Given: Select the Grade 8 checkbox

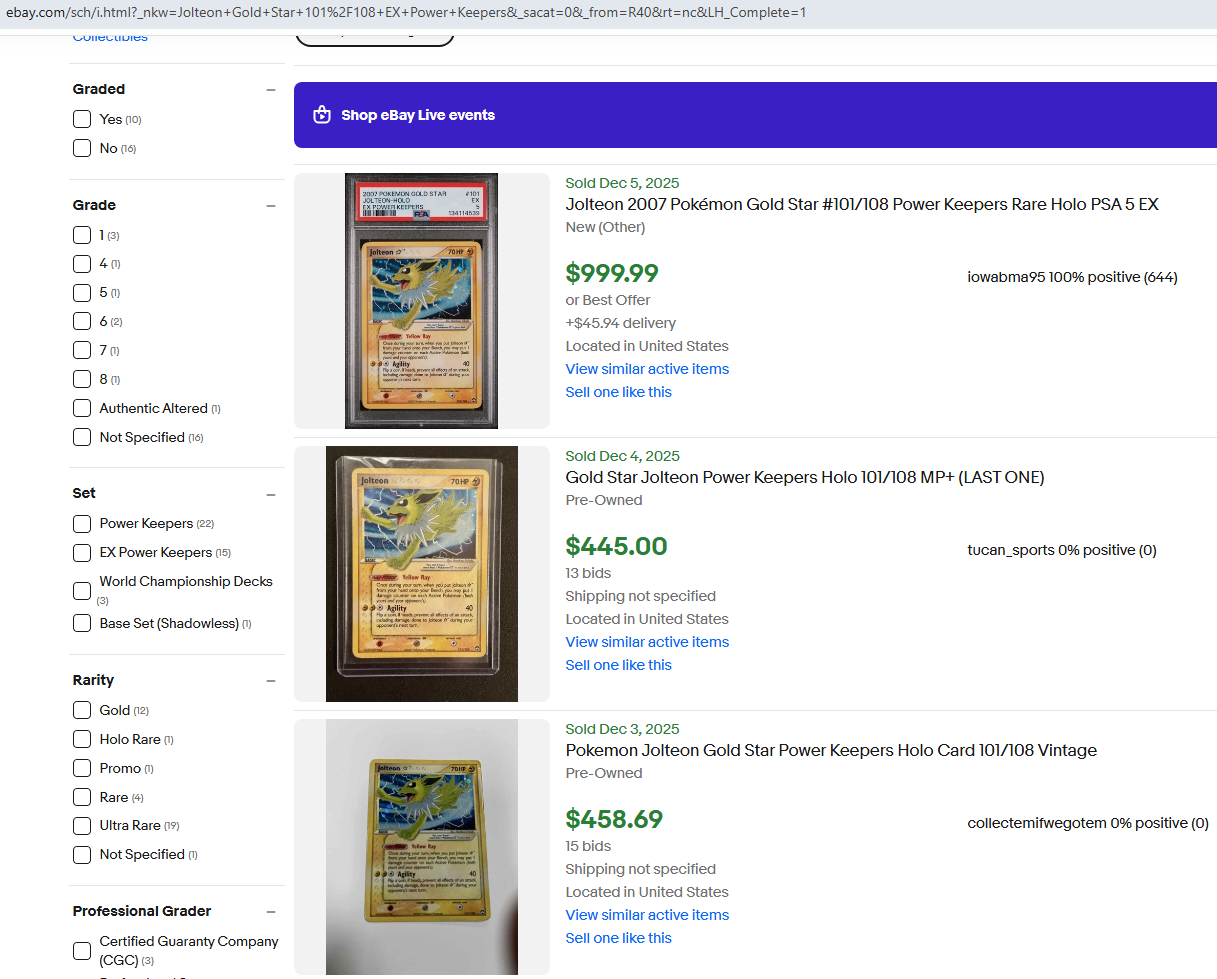Looking at the screenshot, I should 81,379.
